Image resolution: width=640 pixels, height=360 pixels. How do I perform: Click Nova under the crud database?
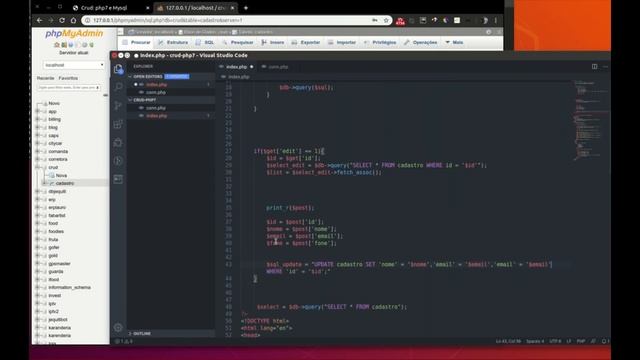pos(61,175)
